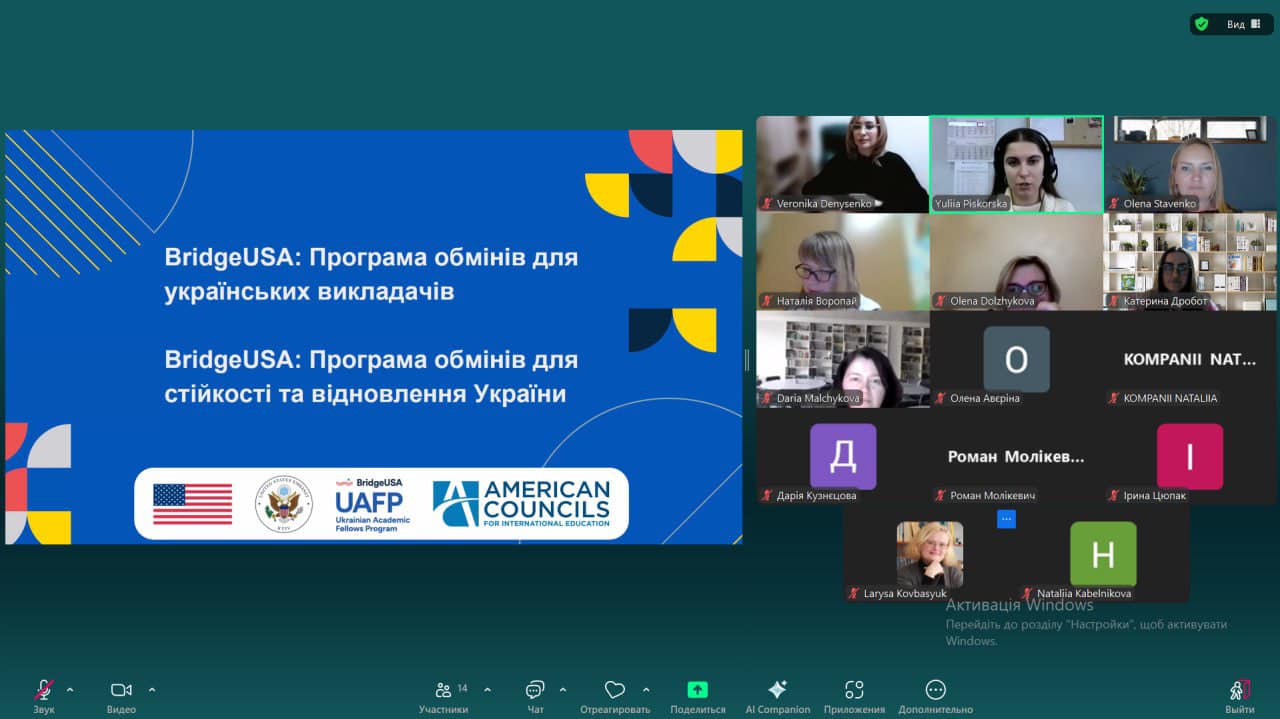Image resolution: width=1280 pixels, height=719 pixels.
Task: Expand the chat options chevron
Action: pos(562,689)
